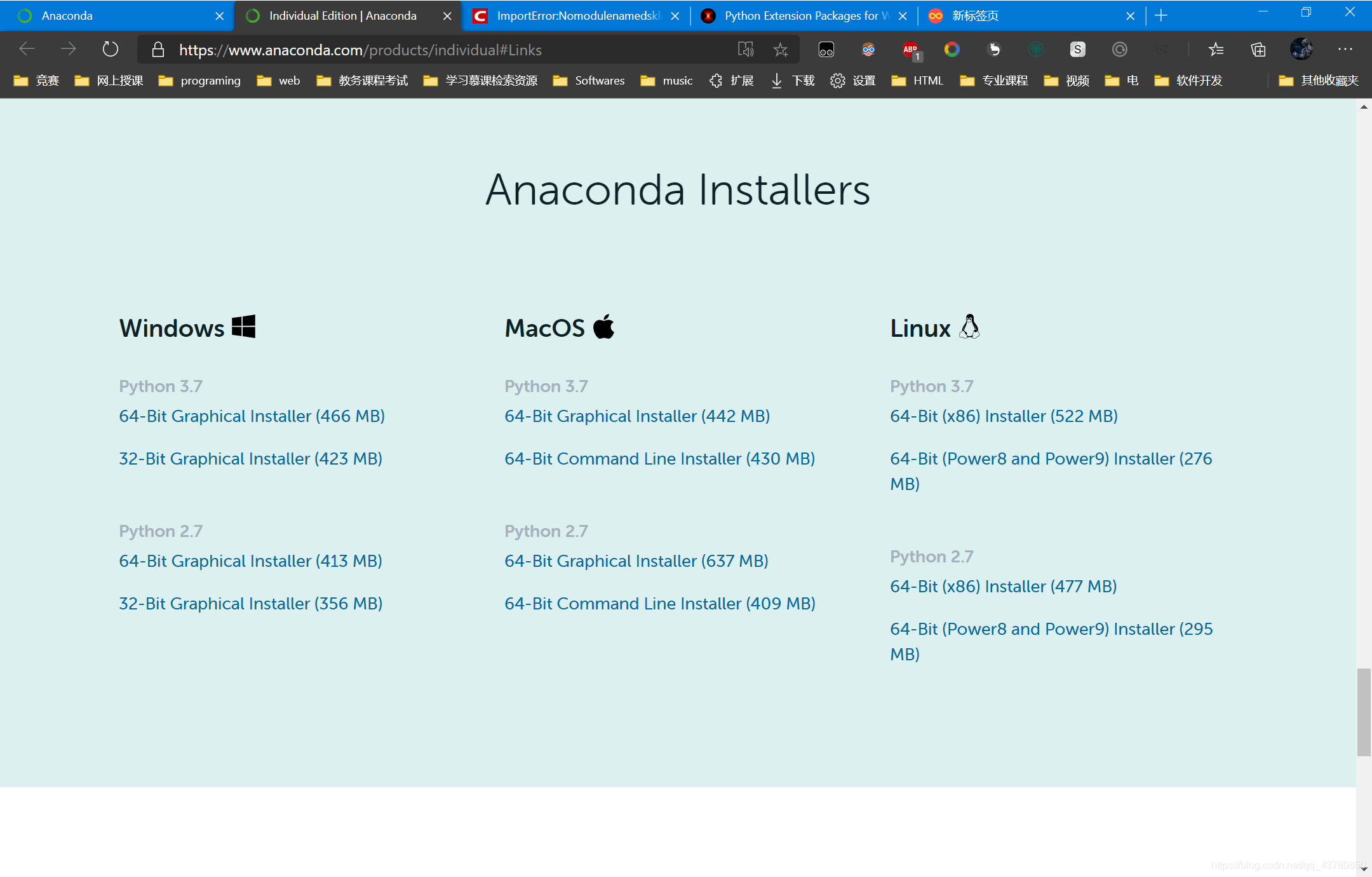Download MacOS 64-Bit Graphical Installer (442 MB)

(x=637, y=416)
